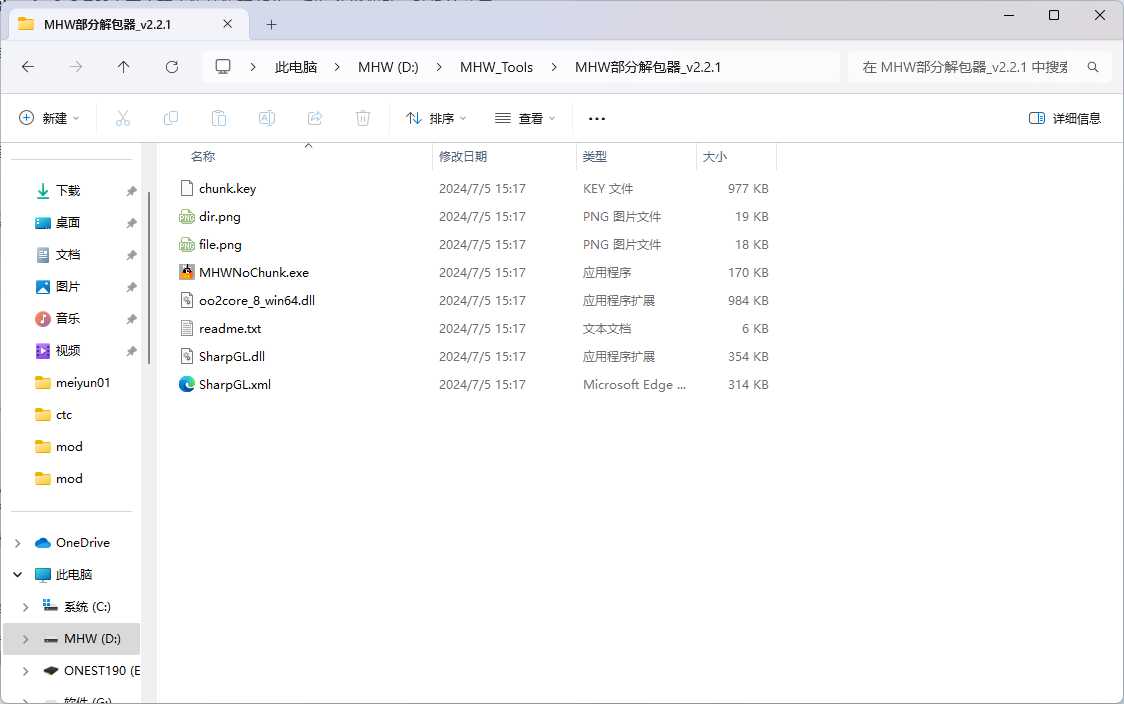Screen dimensions: 1124x704
Task: Select the dir.png image file icon
Action: [x=187, y=216]
